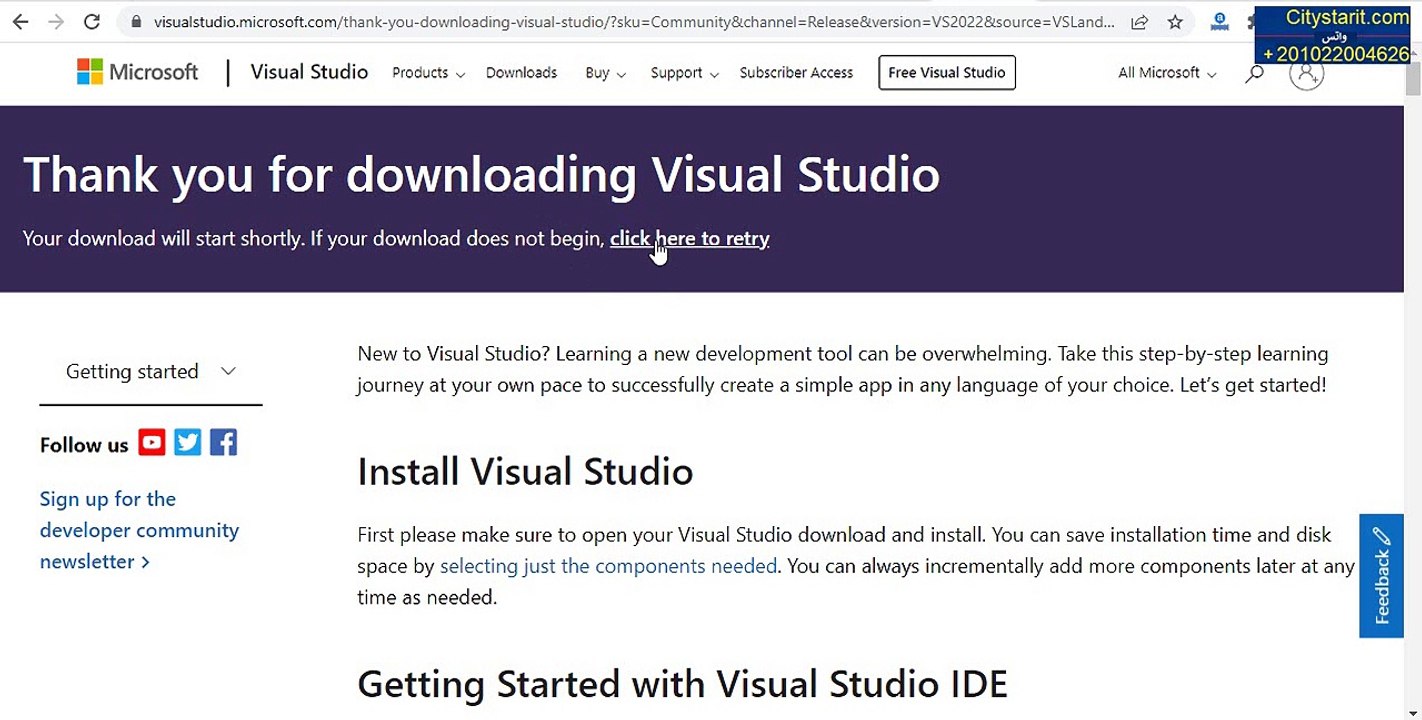Expand the All Microsoft menu

coord(1167,73)
